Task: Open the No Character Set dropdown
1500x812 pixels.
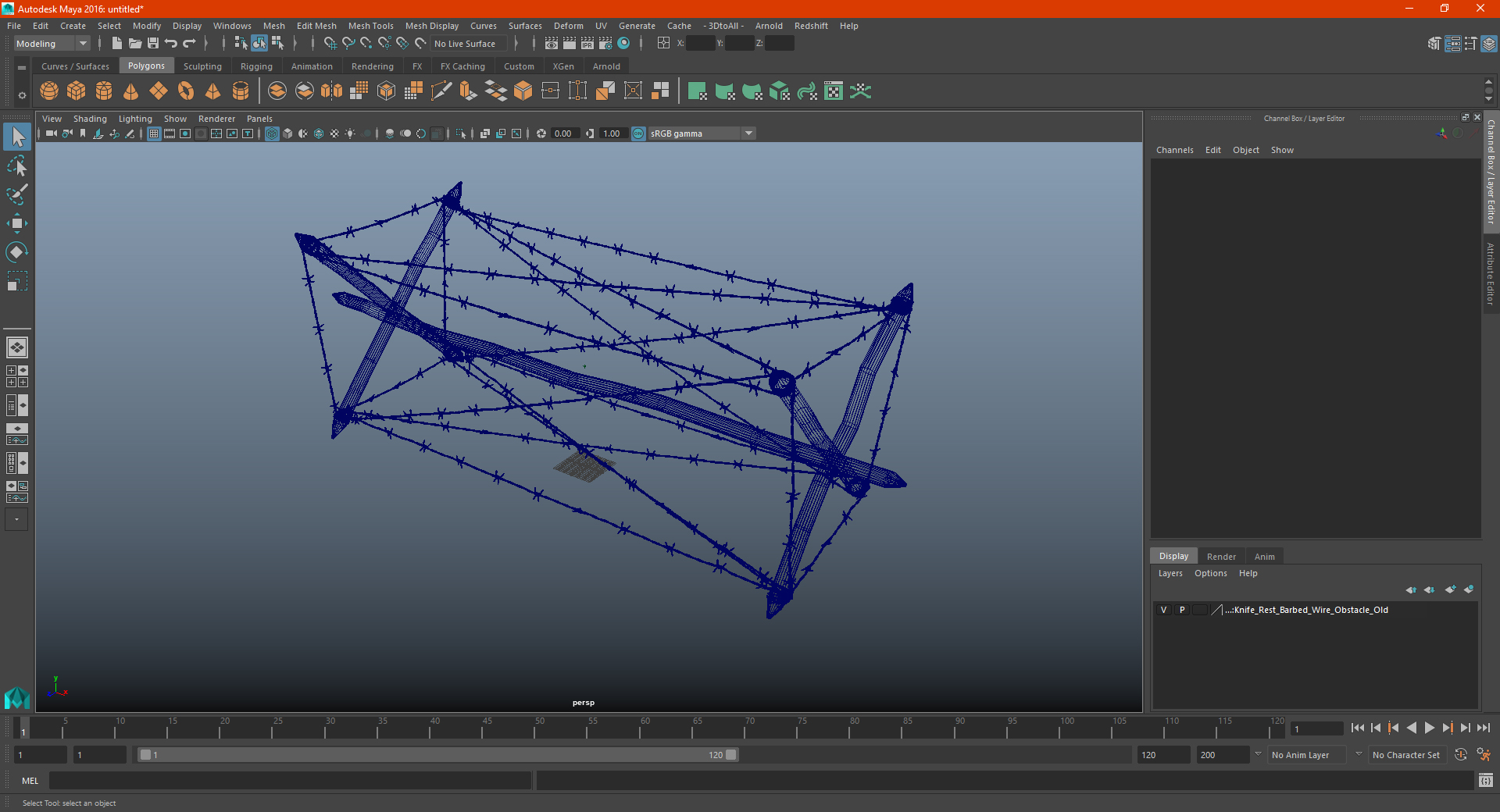Action: click(x=1406, y=755)
